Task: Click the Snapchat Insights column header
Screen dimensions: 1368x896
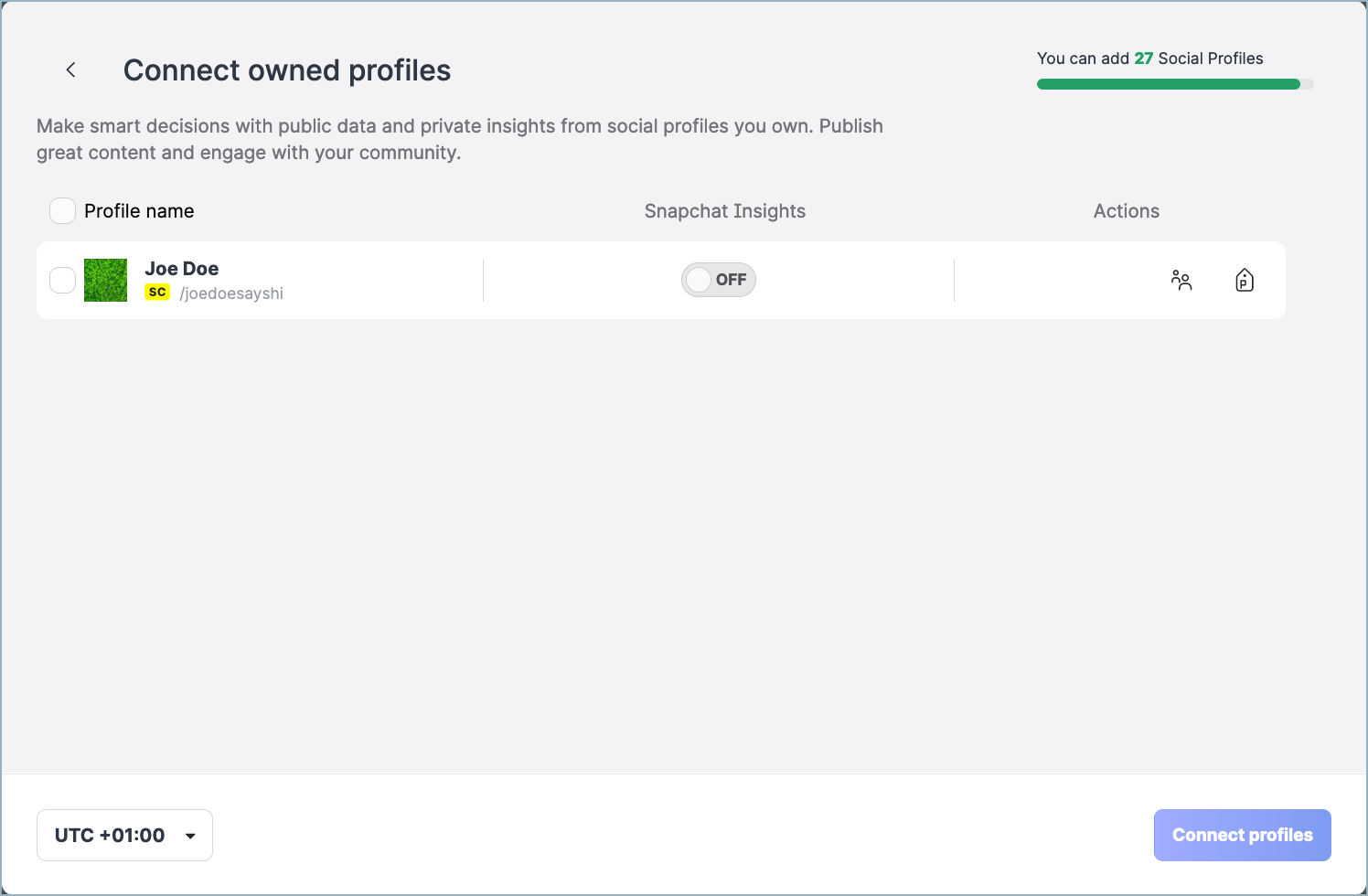Action: click(725, 210)
